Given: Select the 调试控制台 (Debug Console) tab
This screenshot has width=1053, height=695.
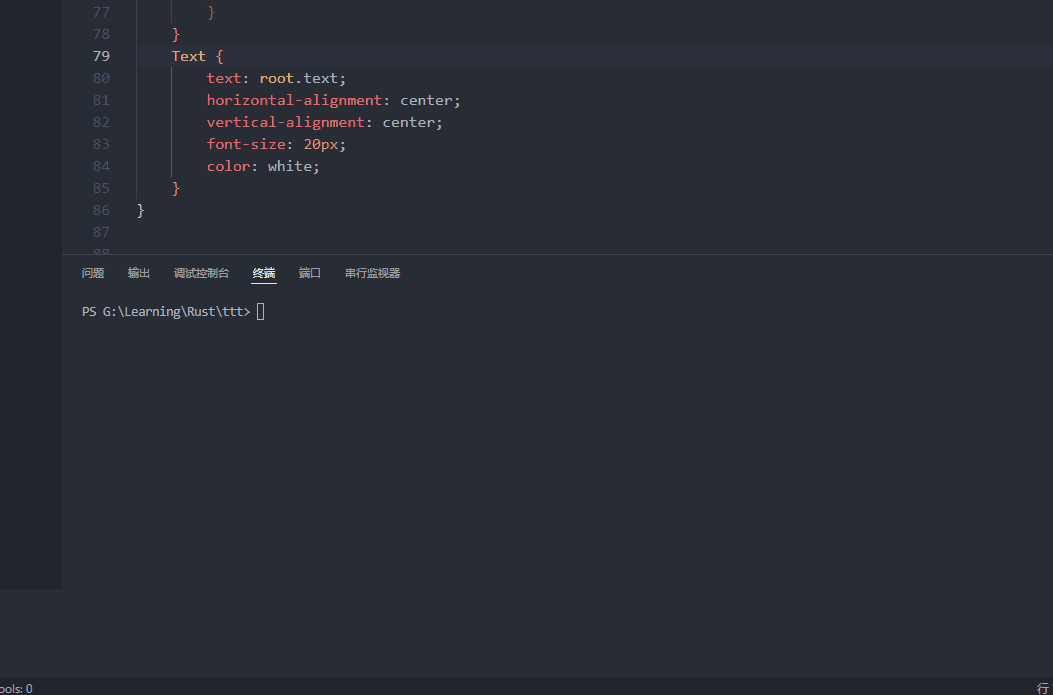Looking at the screenshot, I should tap(201, 272).
